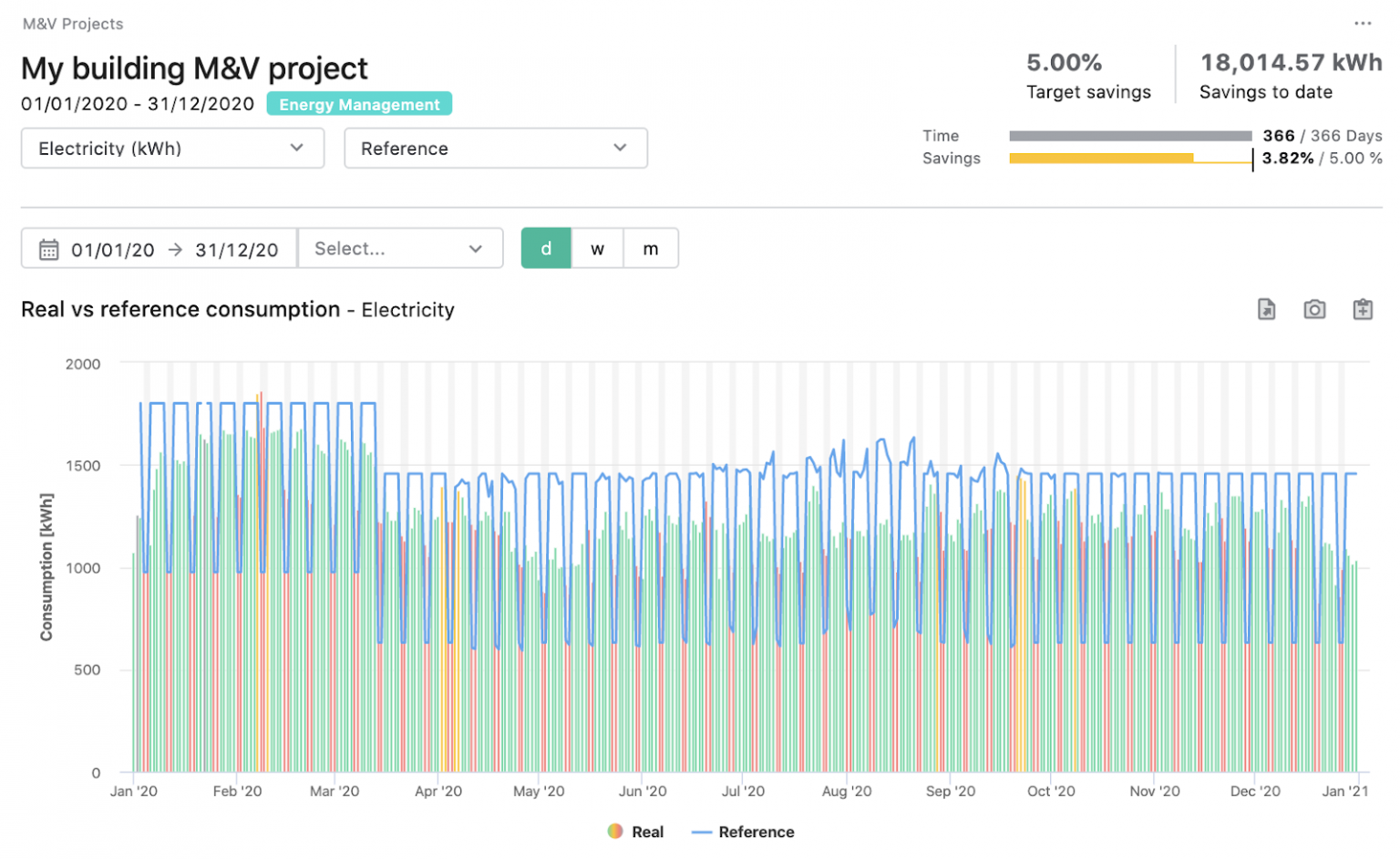
Task: Expand the Electricity (kWh) dropdown
Action: pyautogui.click(x=172, y=148)
